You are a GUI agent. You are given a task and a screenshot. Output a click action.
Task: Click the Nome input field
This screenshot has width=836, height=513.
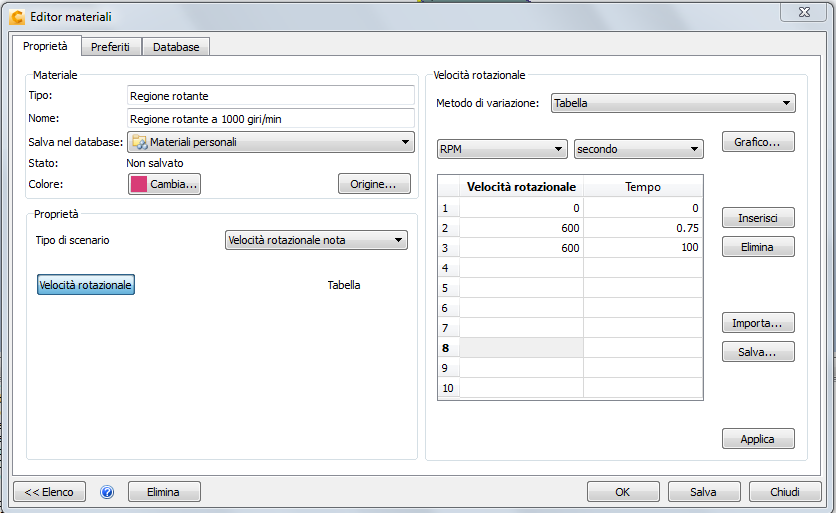271,118
